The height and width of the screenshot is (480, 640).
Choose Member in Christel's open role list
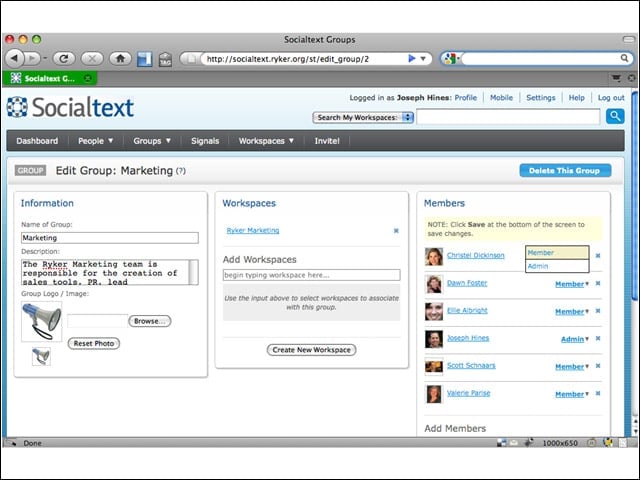[557, 253]
